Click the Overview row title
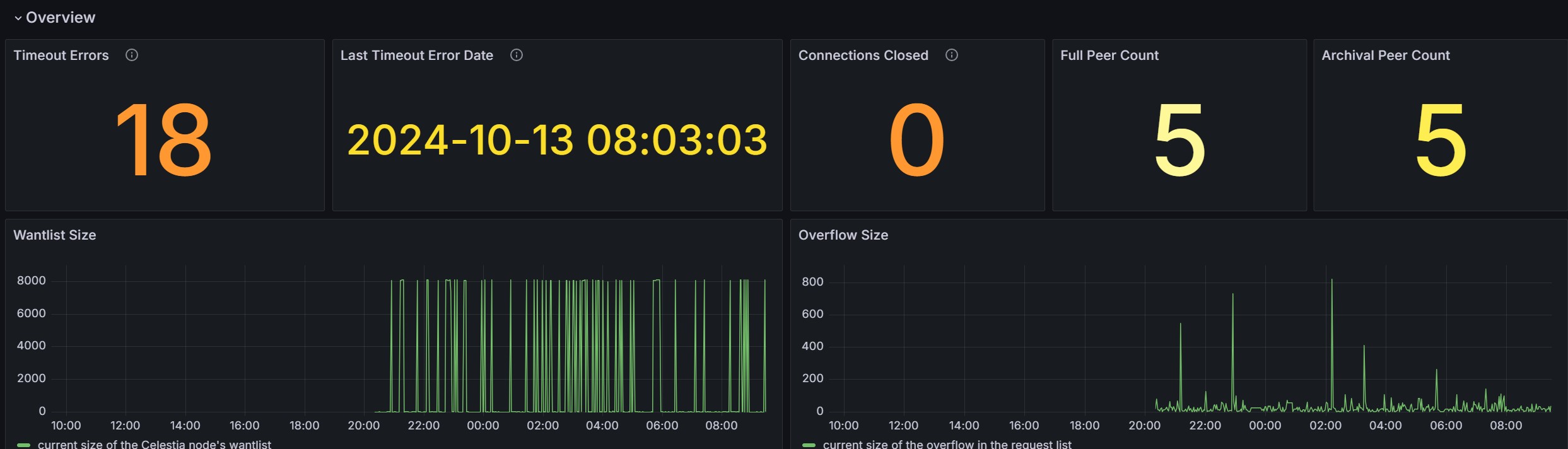 click(x=61, y=18)
